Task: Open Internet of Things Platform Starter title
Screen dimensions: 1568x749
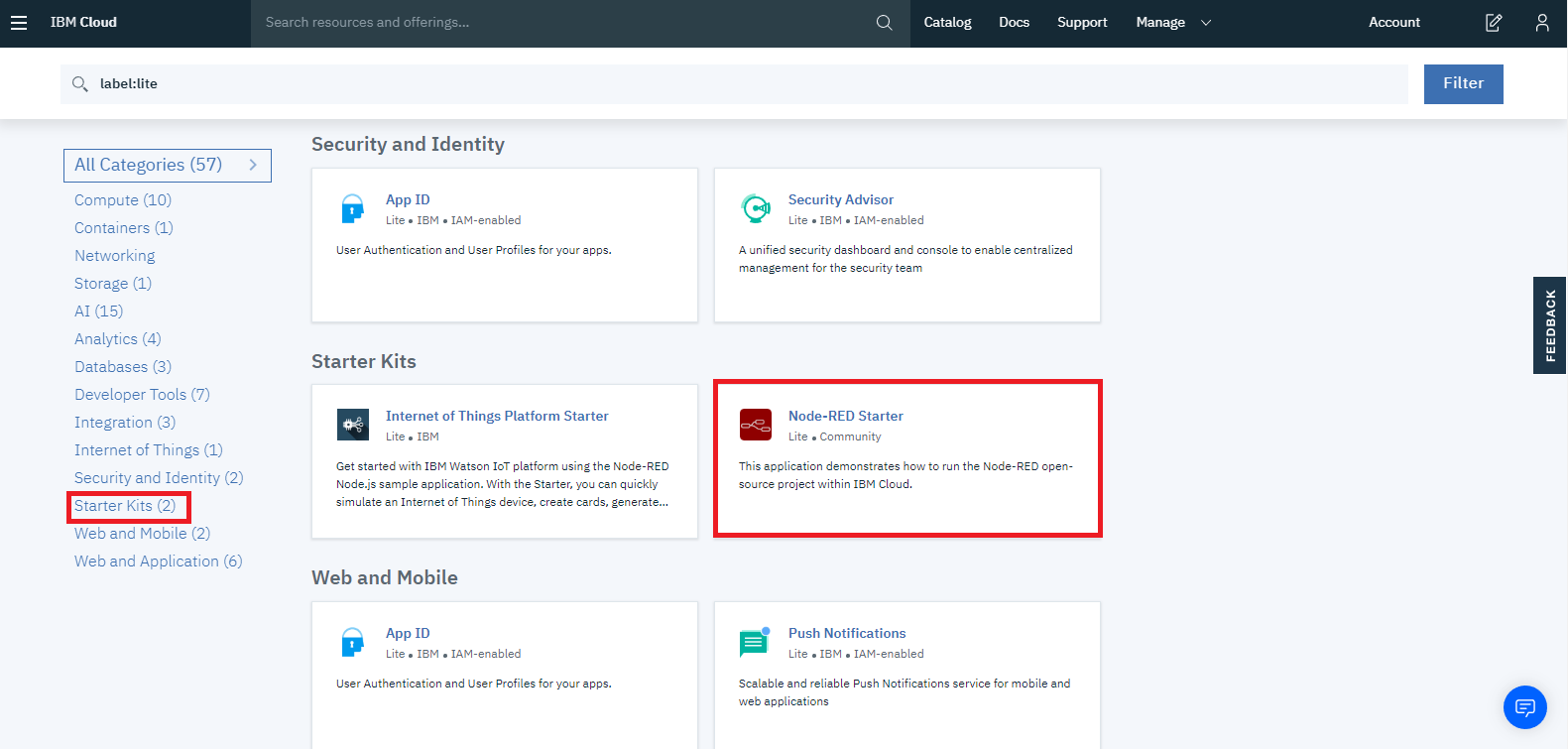Action: point(497,417)
